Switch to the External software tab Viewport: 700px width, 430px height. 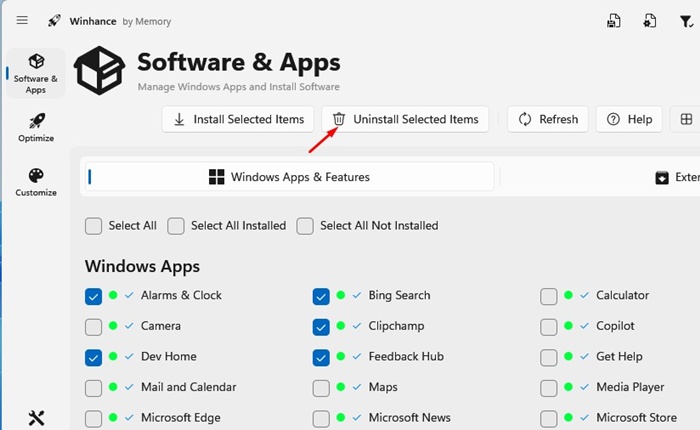point(675,177)
